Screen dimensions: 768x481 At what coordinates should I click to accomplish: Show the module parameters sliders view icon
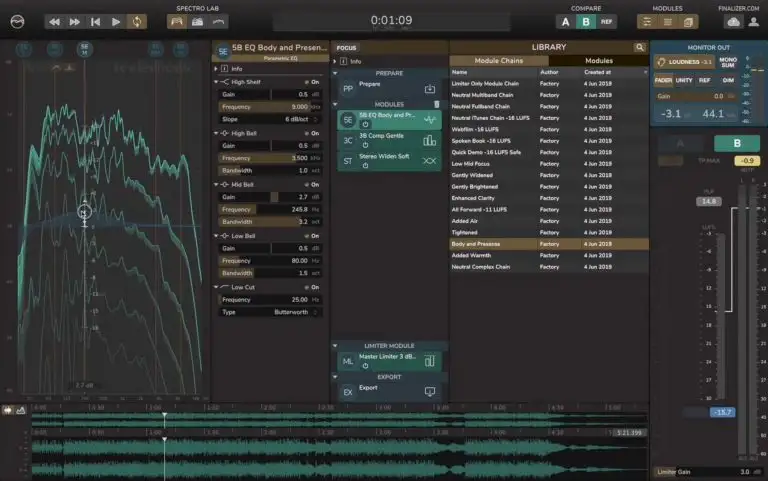(647, 22)
